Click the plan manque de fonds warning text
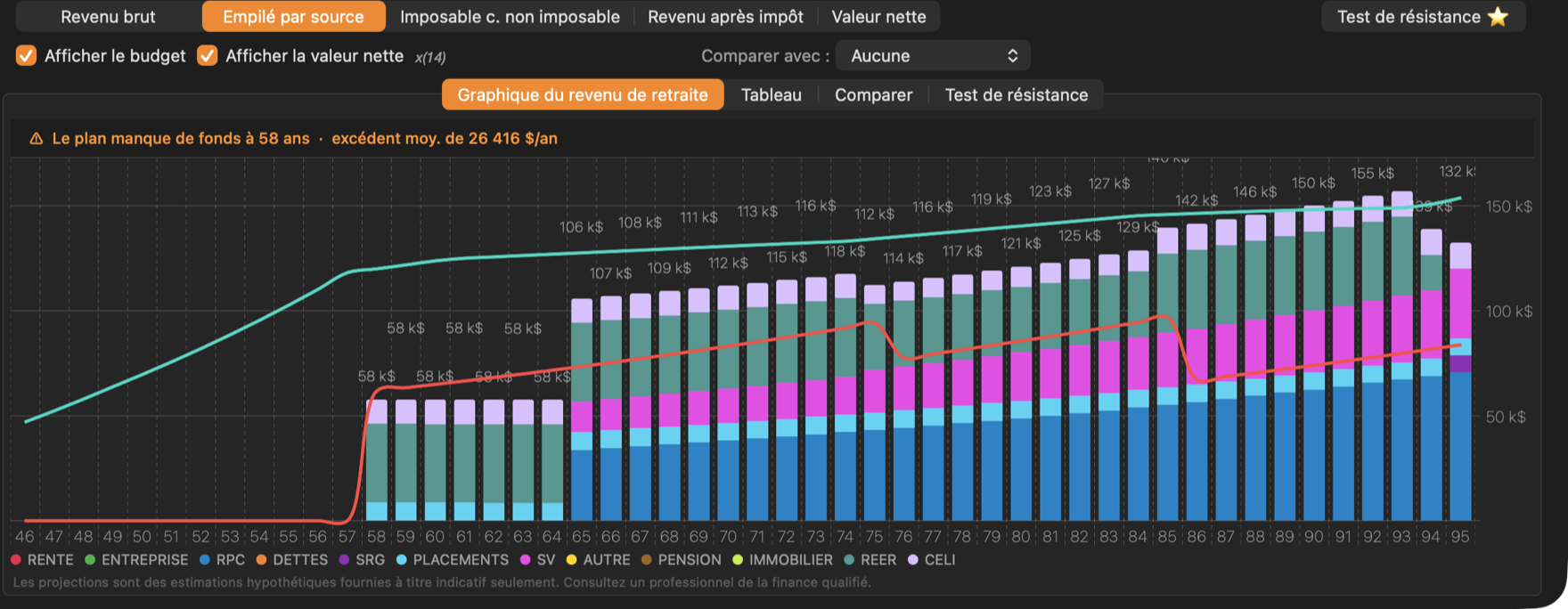 (x=181, y=139)
